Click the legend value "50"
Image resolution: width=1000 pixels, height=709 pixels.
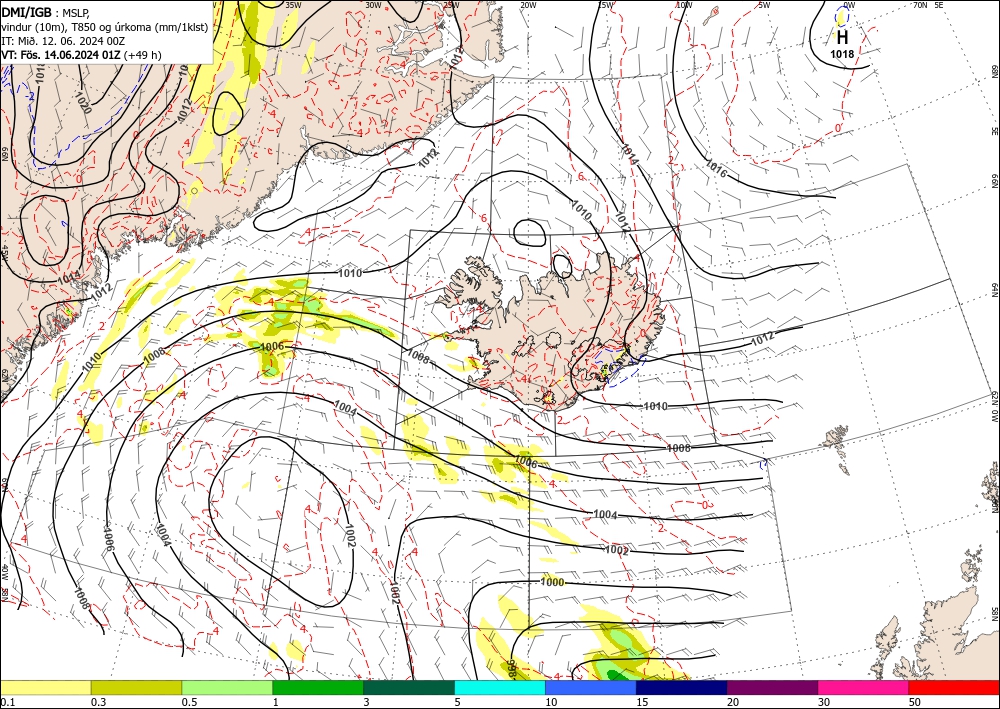915,702
